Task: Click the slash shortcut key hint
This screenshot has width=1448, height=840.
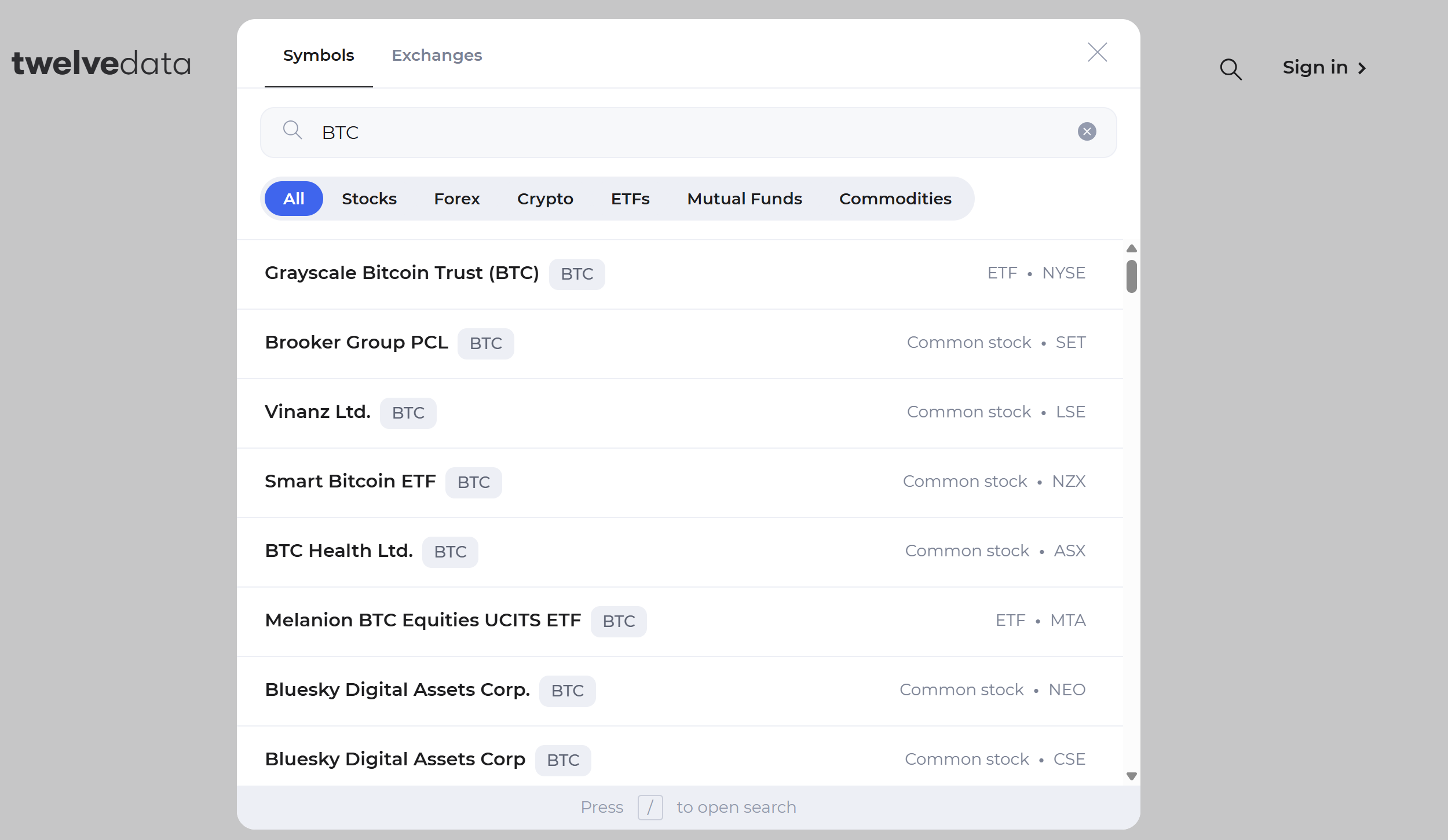Action: (650, 807)
